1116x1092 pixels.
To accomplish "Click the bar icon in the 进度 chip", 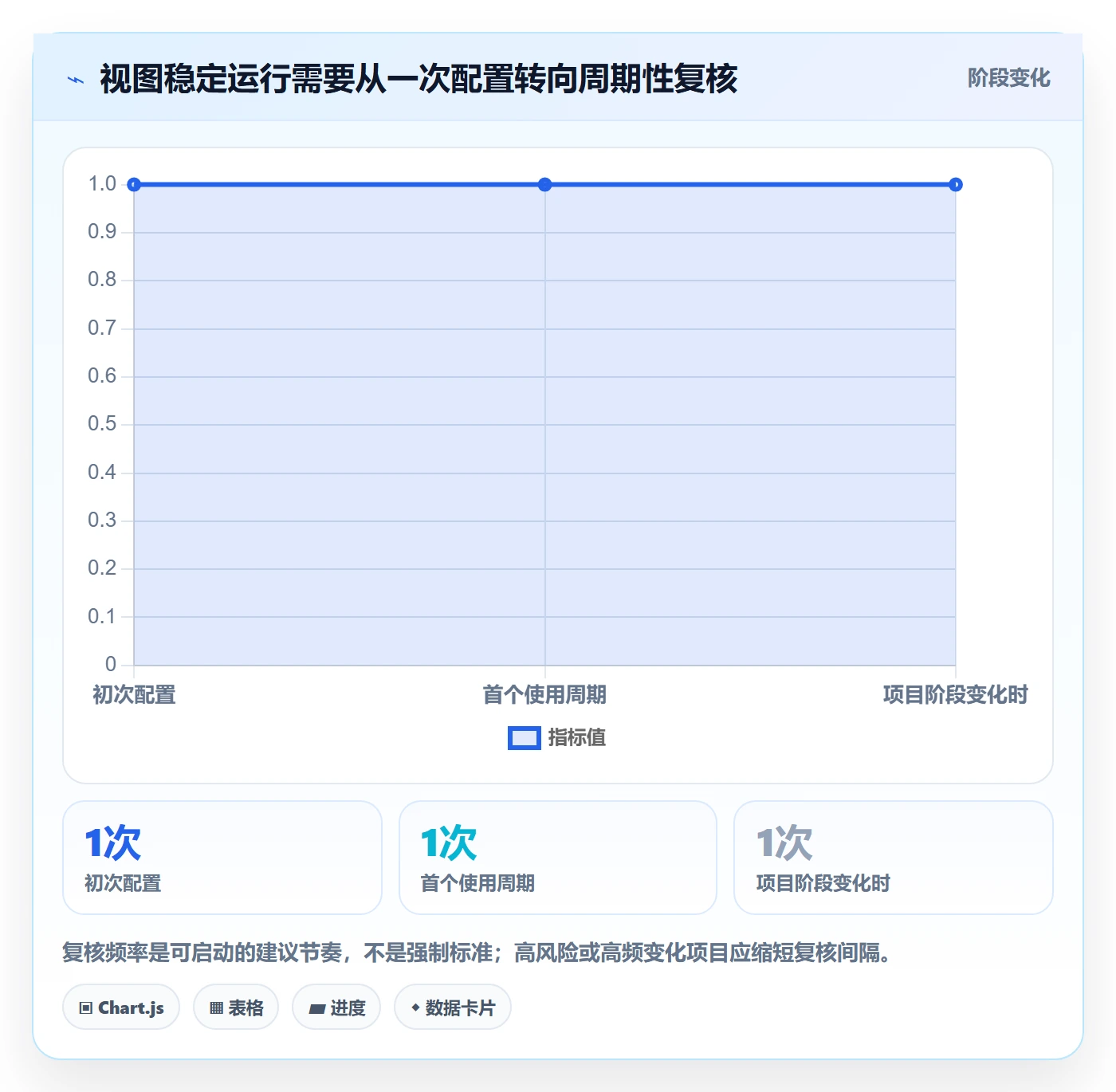I will tap(317, 1009).
